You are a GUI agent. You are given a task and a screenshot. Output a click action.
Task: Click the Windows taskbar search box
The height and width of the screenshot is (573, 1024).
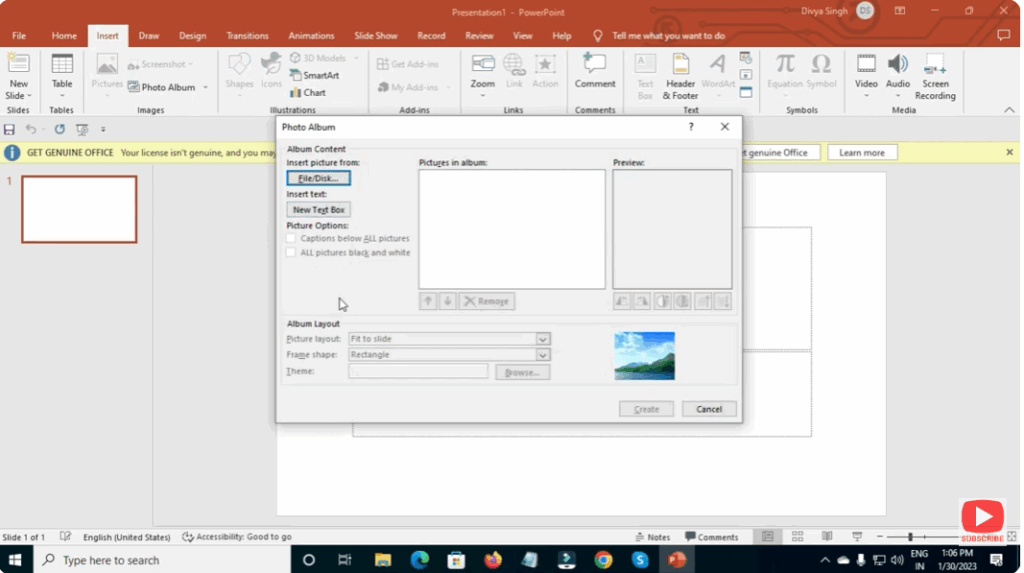pyautogui.click(x=162, y=560)
